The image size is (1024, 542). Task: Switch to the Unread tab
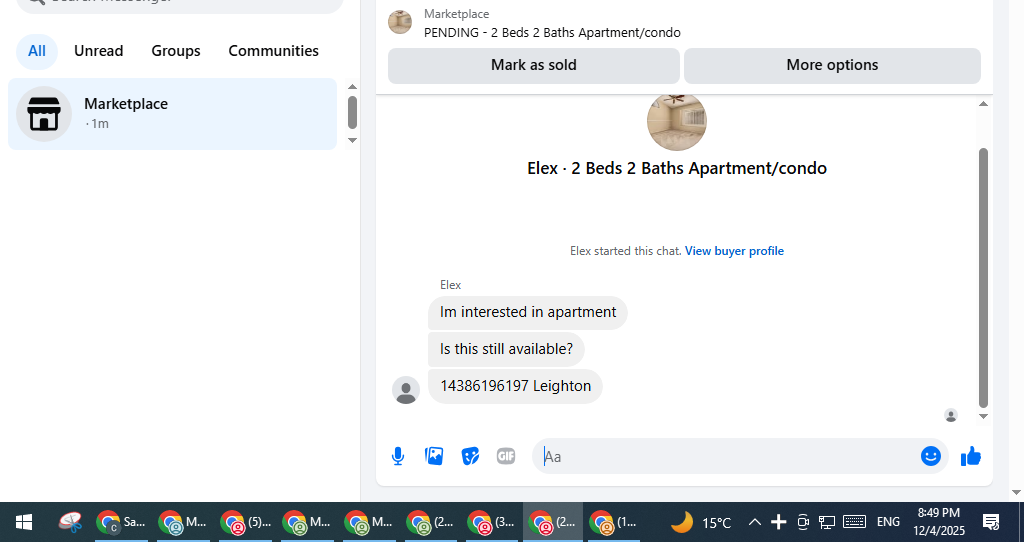pyautogui.click(x=99, y=51)
